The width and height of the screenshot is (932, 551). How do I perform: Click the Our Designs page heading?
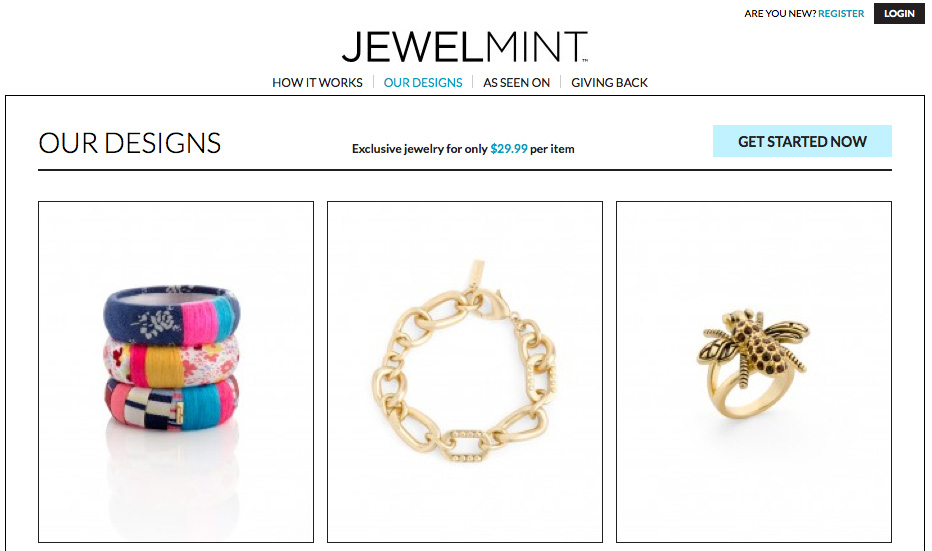[x=130, y=143]
